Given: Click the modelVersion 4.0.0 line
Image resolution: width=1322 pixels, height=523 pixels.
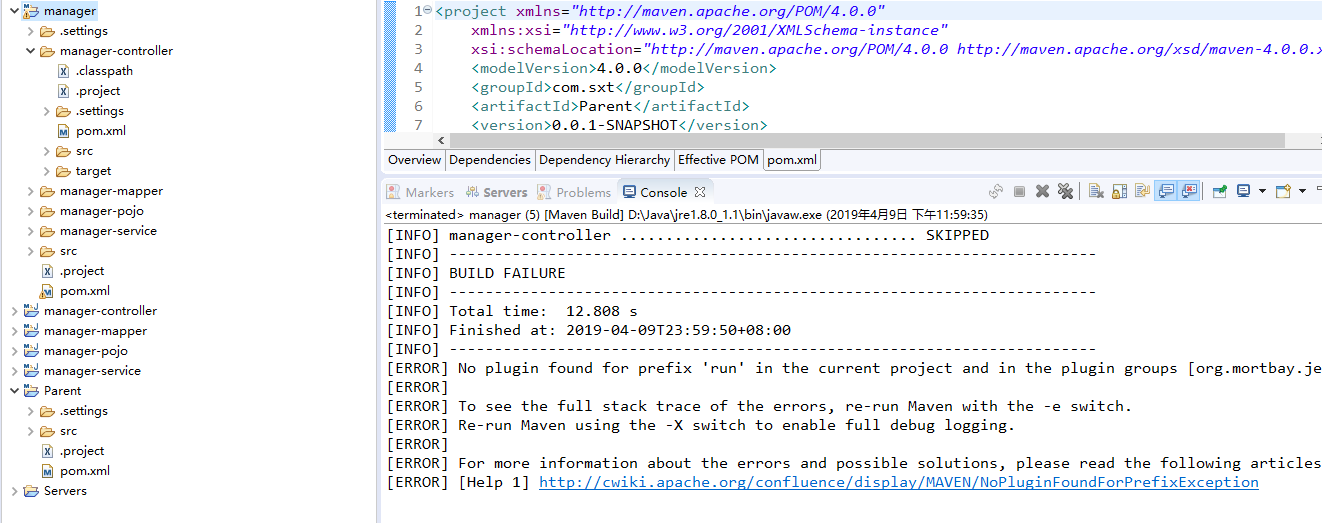Looking at the screenshot, I should click(624, 68).
